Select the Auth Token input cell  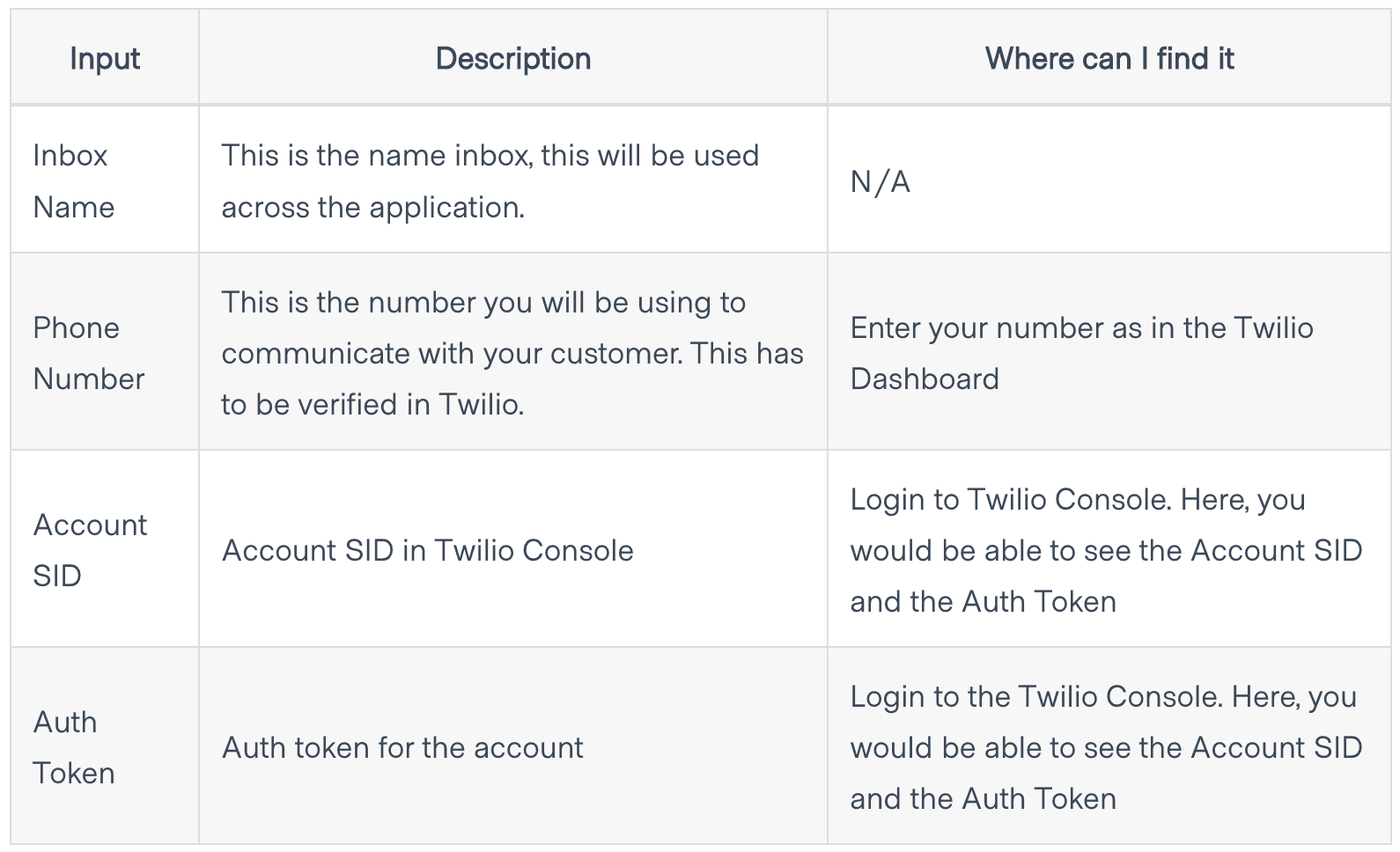105,746
